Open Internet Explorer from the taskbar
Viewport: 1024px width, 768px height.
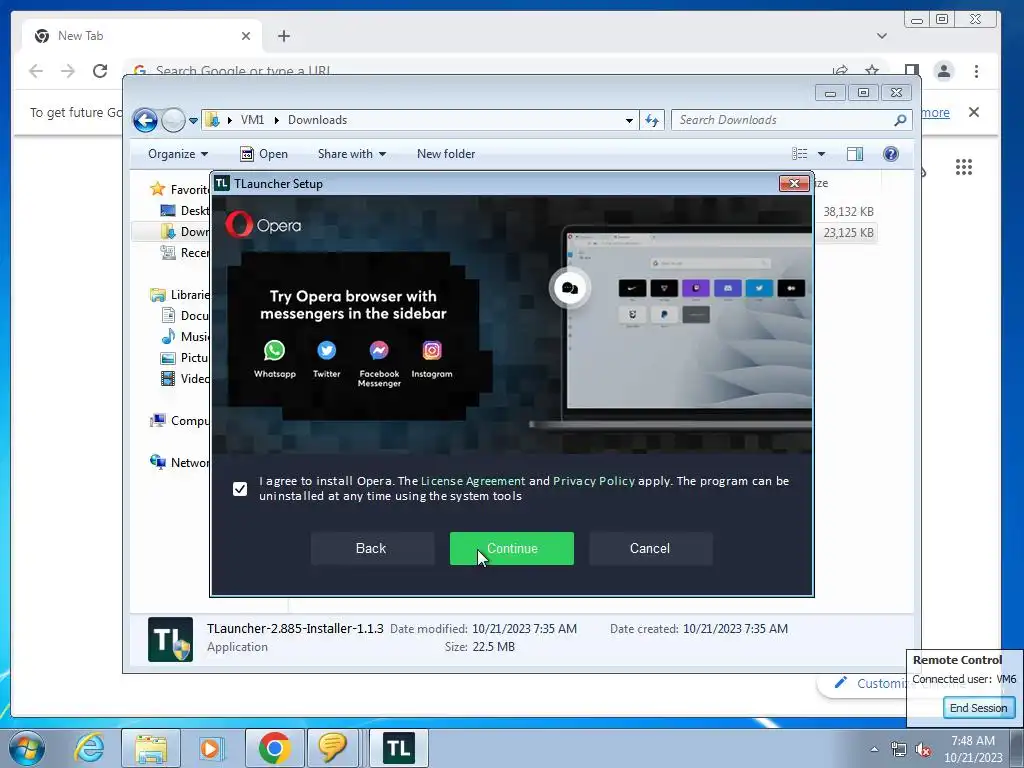[x=89, y=748]
